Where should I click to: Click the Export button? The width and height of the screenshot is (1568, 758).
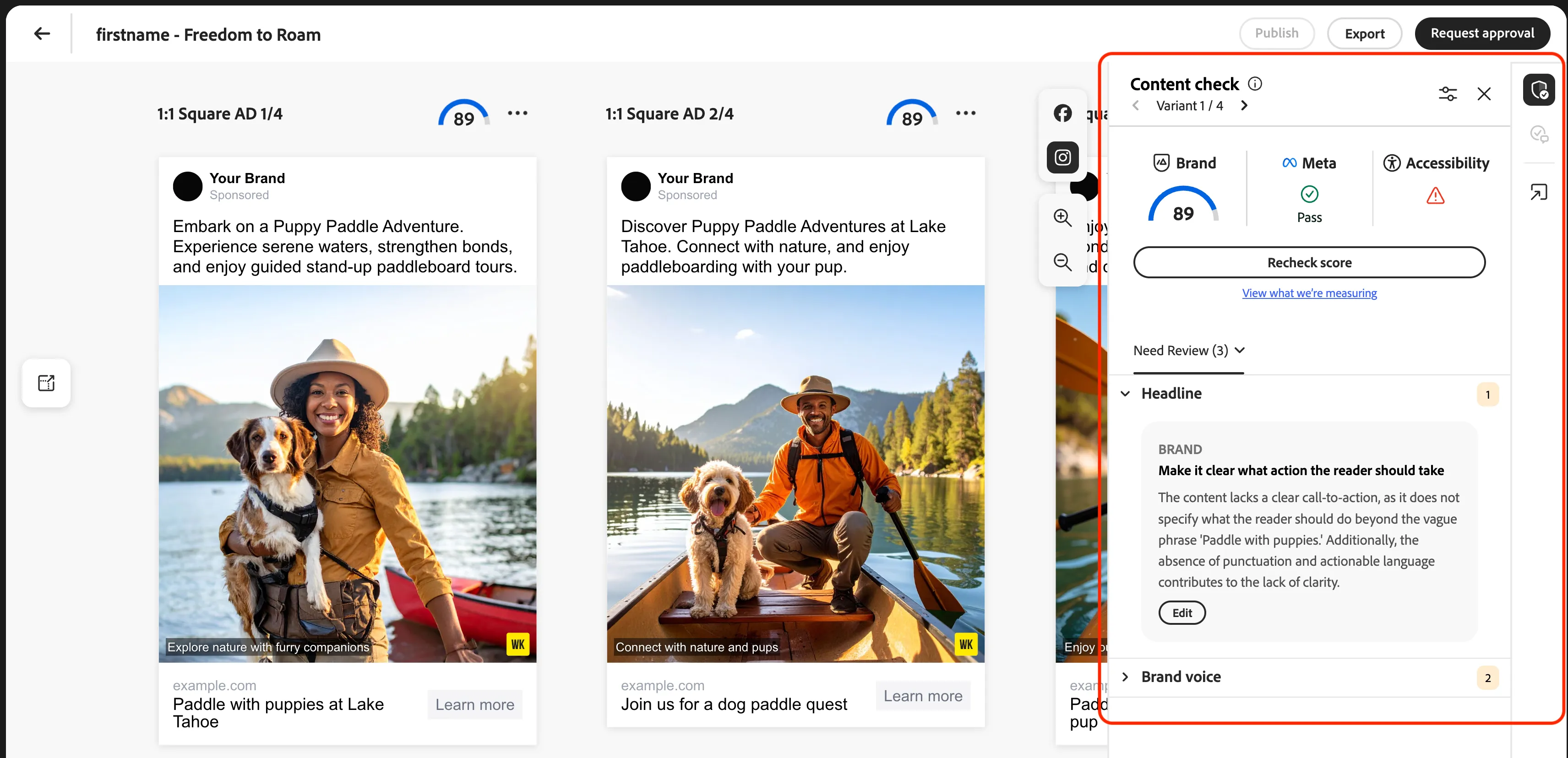[x=1364, y=33]
